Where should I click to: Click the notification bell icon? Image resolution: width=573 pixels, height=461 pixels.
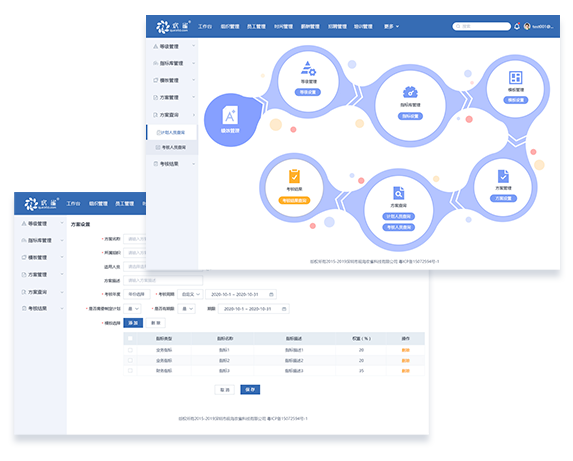[517, 26]
